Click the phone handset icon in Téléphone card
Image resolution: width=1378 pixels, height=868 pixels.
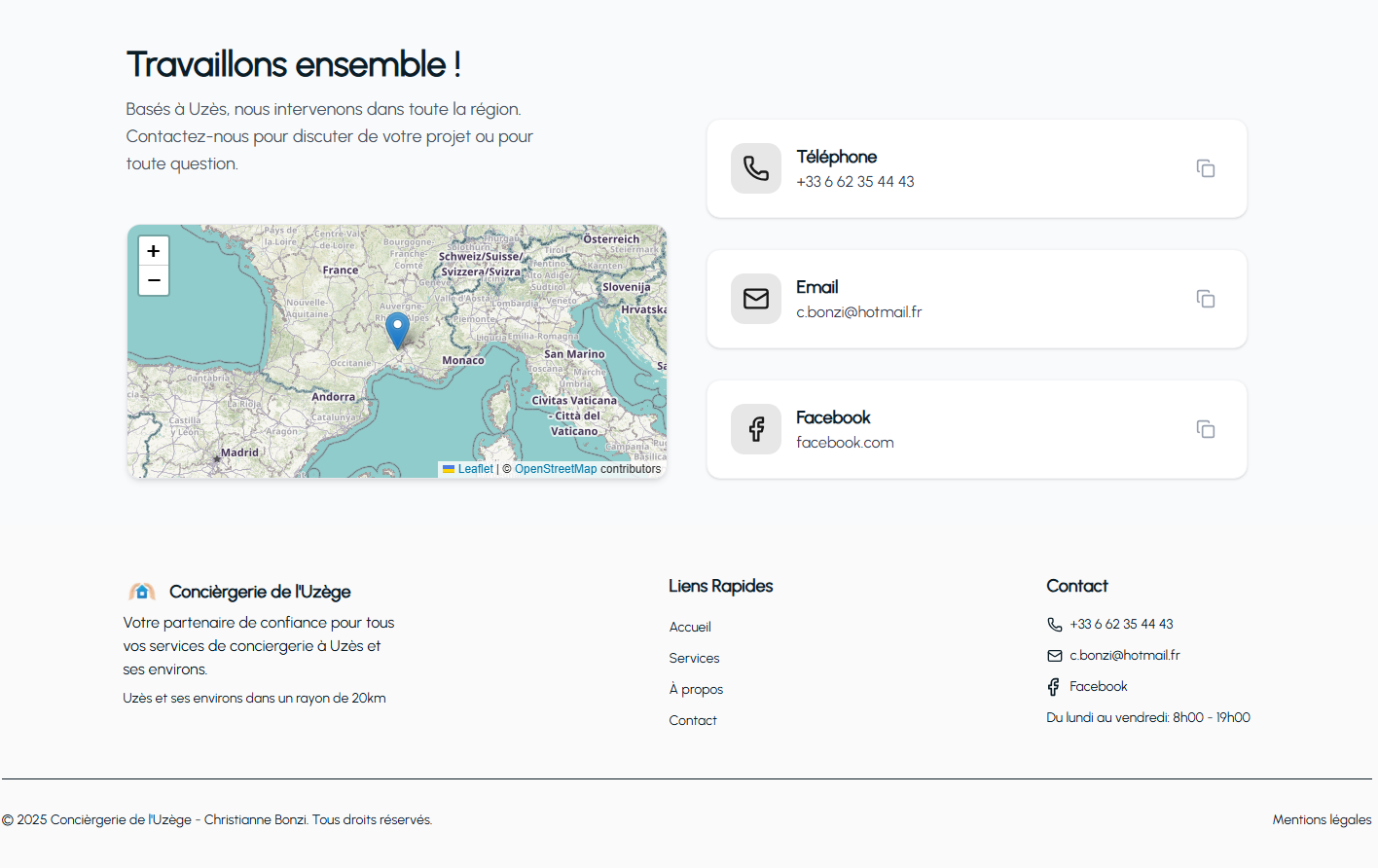756,168
